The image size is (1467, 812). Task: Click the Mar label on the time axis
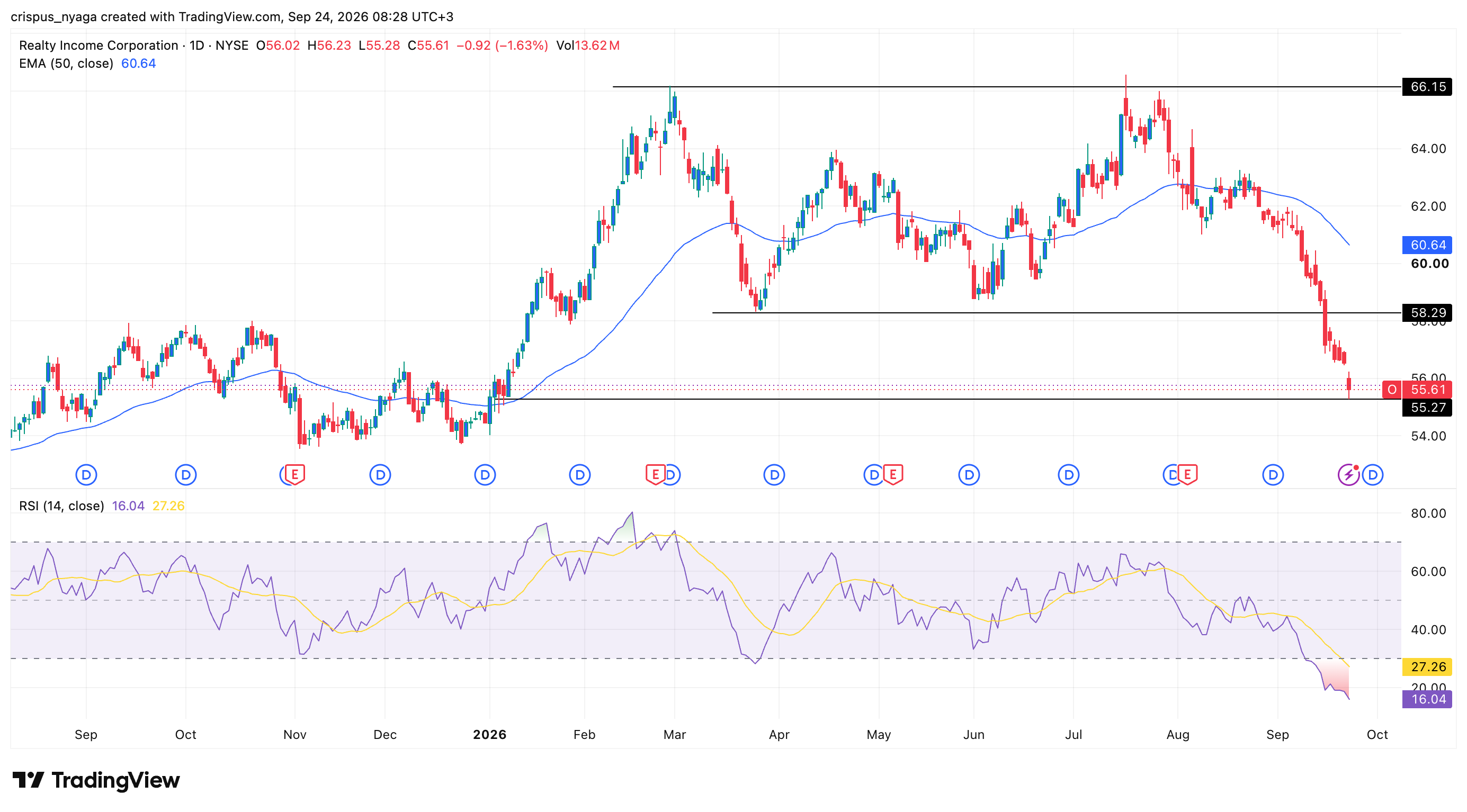pos(675,735)
